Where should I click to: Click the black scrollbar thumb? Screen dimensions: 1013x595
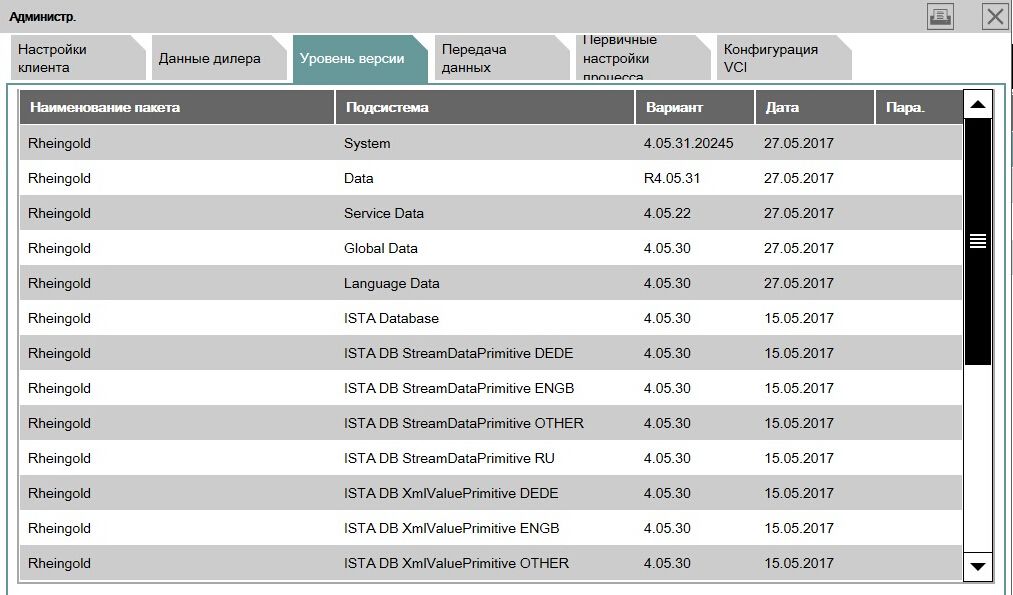pos(977,242)
